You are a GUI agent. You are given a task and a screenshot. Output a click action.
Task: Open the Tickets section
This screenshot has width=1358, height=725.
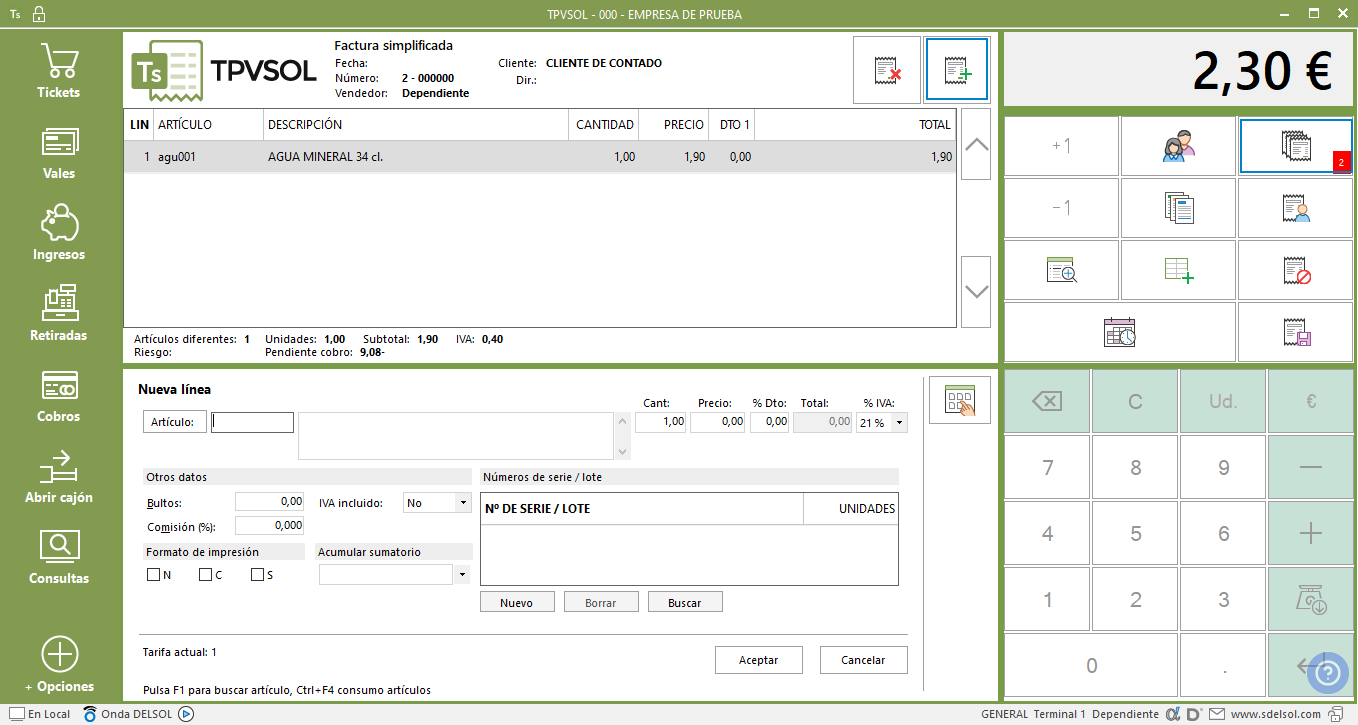(59, 71)
